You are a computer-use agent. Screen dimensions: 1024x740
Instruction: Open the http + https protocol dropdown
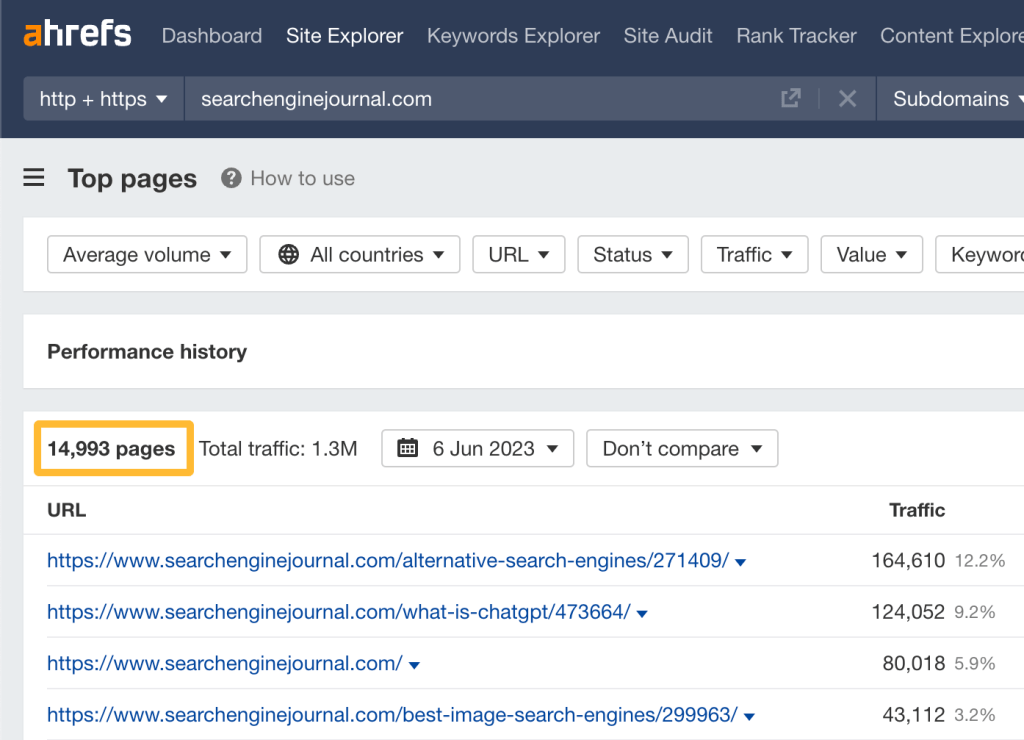[102, 98]
